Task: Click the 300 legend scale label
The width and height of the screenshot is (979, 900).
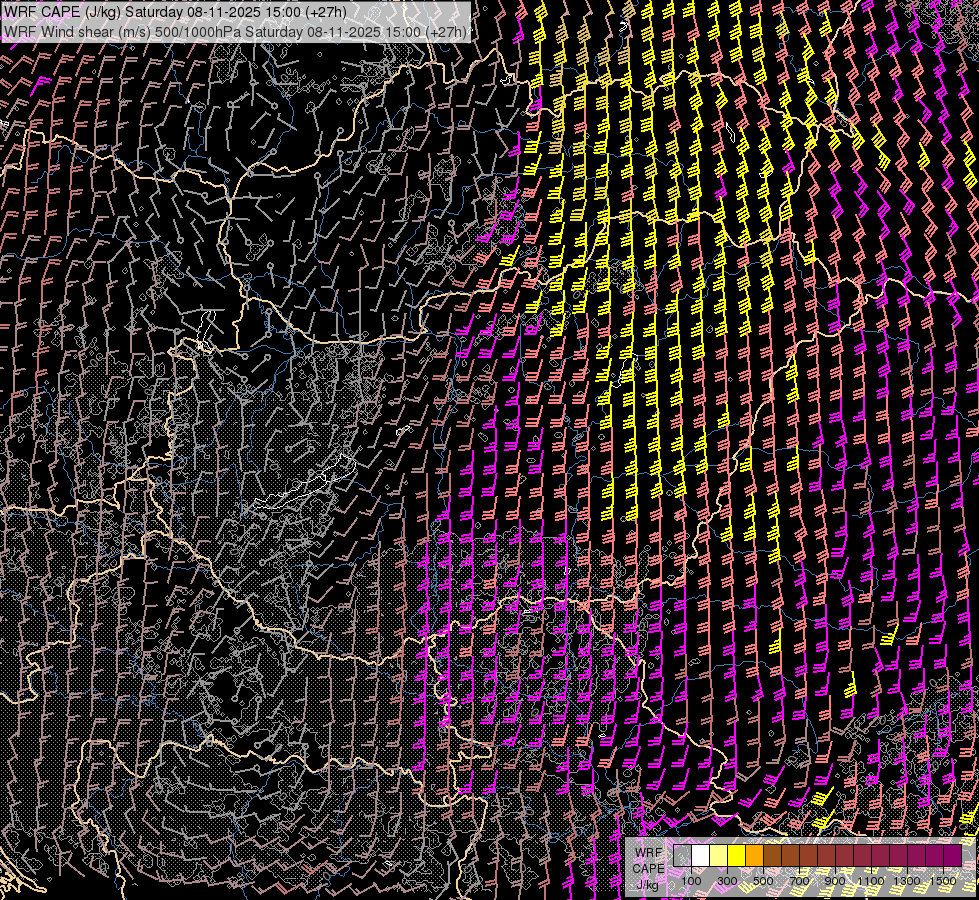Action: (727, 881)
